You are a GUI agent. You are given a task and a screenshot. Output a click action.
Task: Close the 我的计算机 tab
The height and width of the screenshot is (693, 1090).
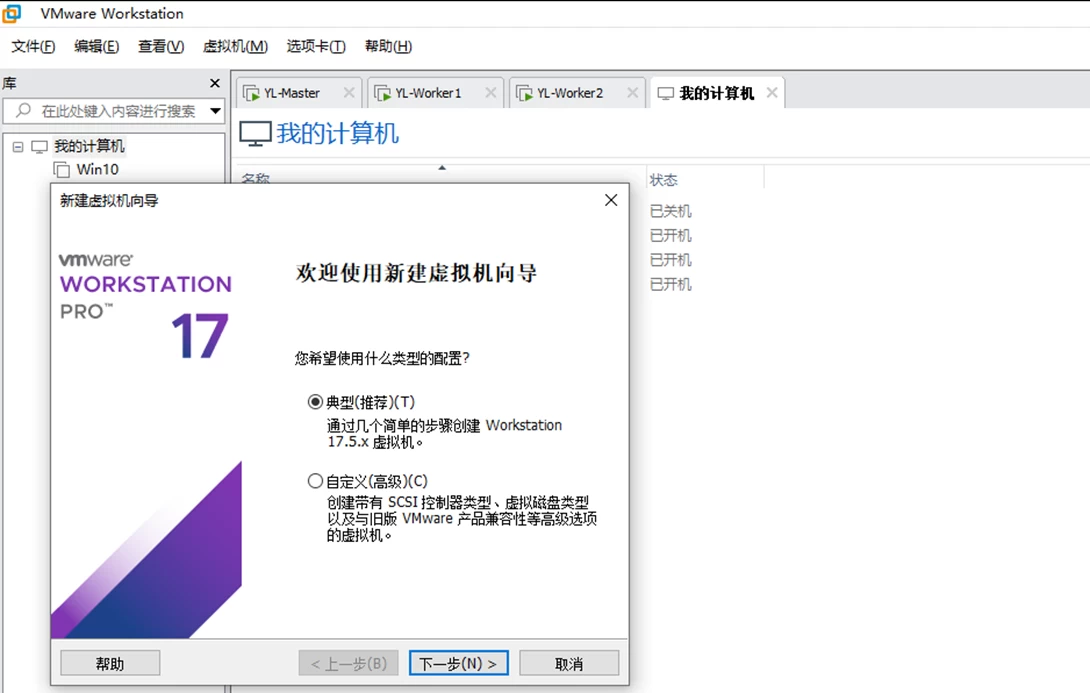(x=772, y=92)
